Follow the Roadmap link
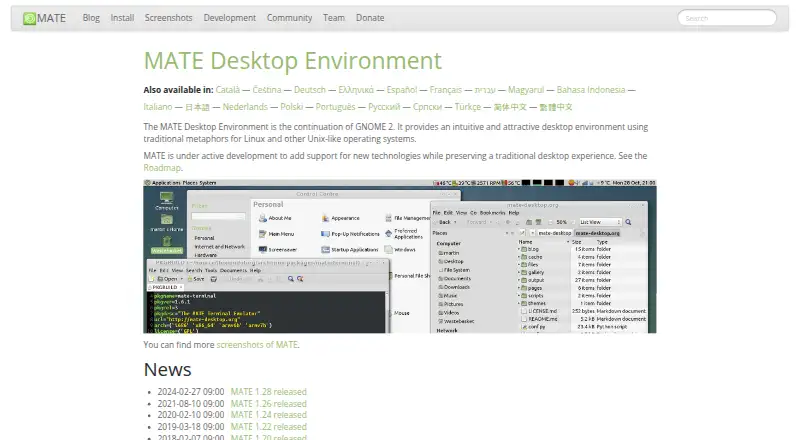Viewport: 800px width, 440px height. 162,168
